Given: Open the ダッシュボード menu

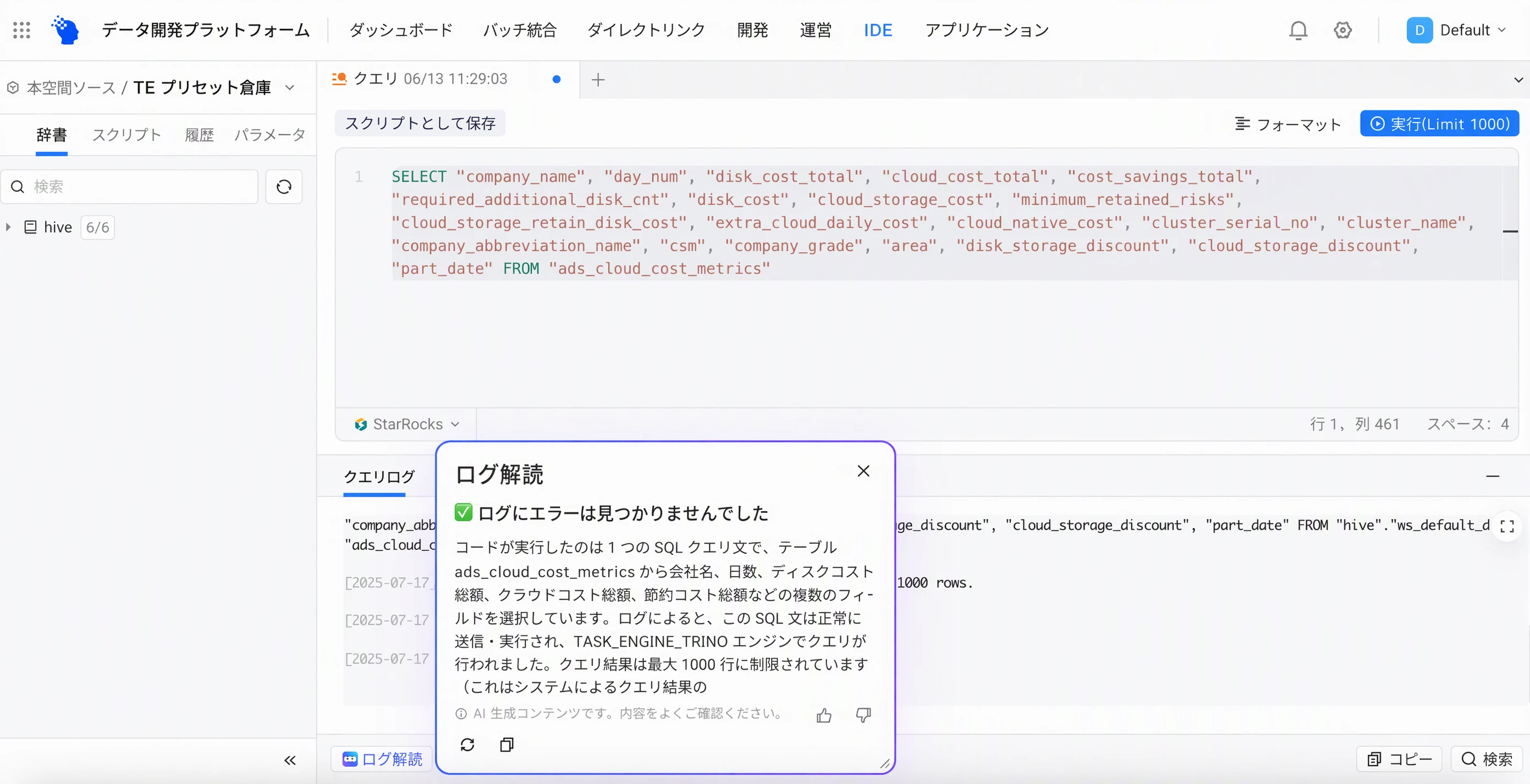Looking at the screenshot, I should (x=401, y=30).
